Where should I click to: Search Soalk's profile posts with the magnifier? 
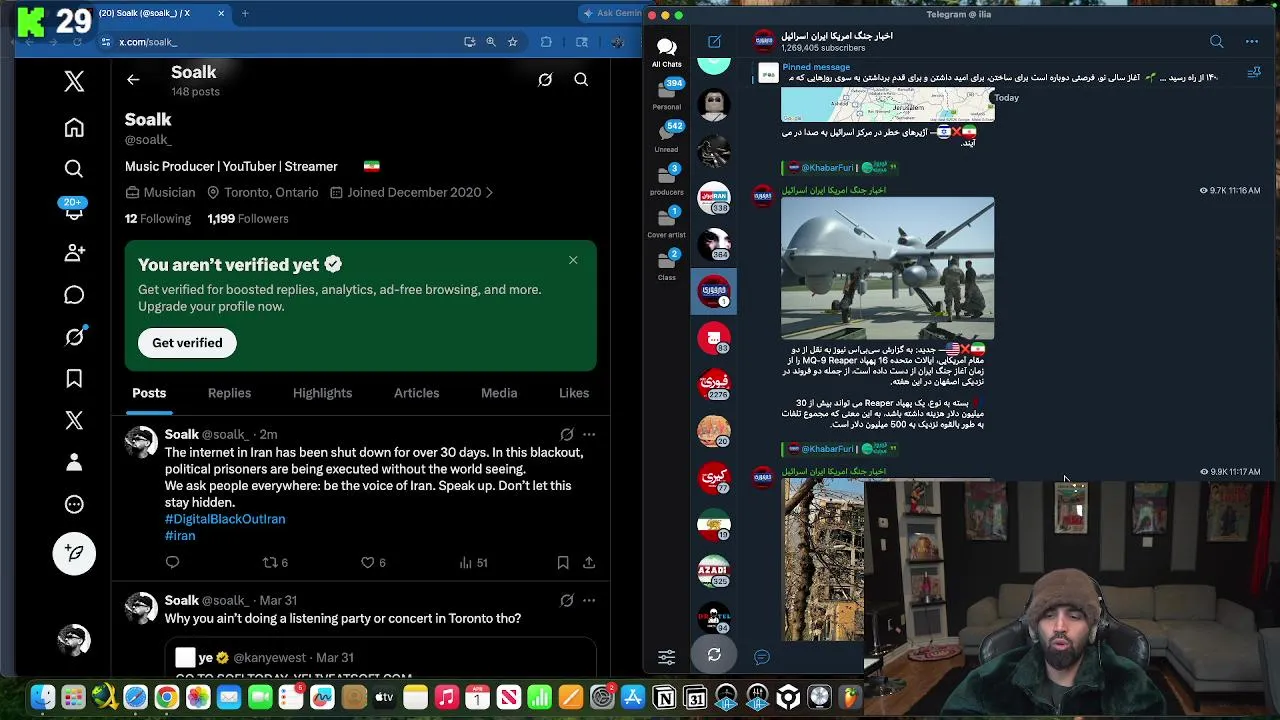coord(581,80)
